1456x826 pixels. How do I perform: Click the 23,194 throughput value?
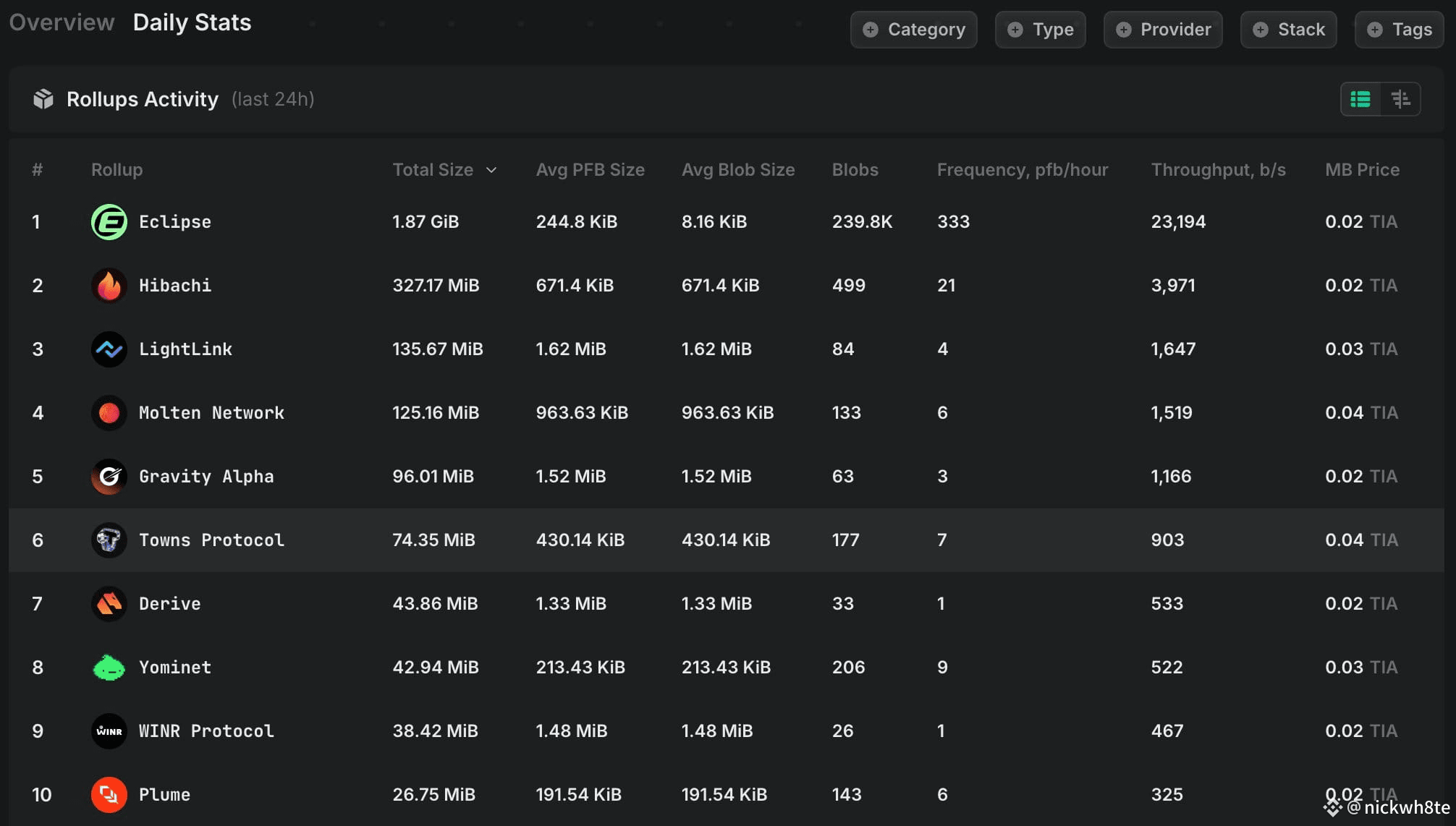click(1178, 222)
